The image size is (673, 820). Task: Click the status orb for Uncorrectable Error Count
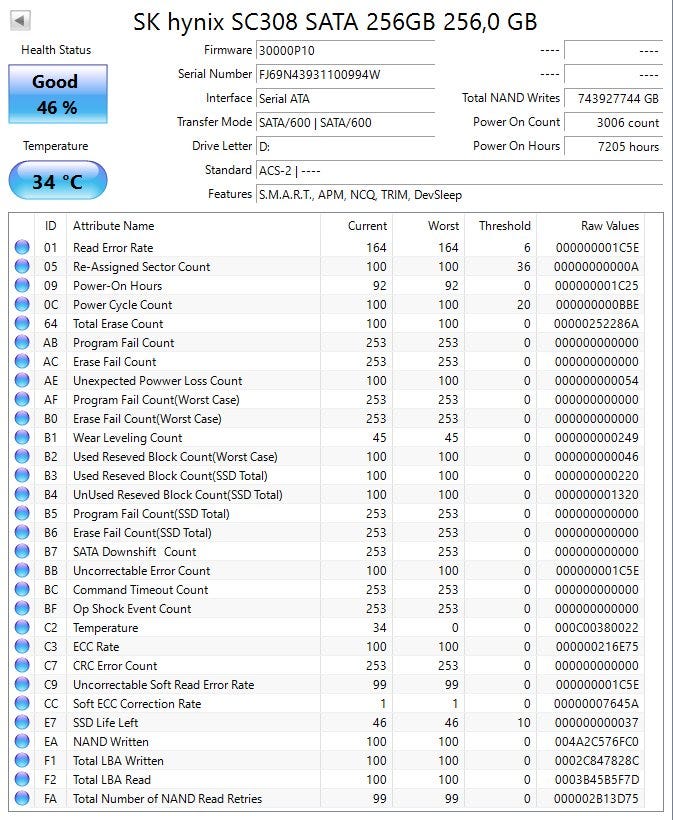(x=22, y=571)
